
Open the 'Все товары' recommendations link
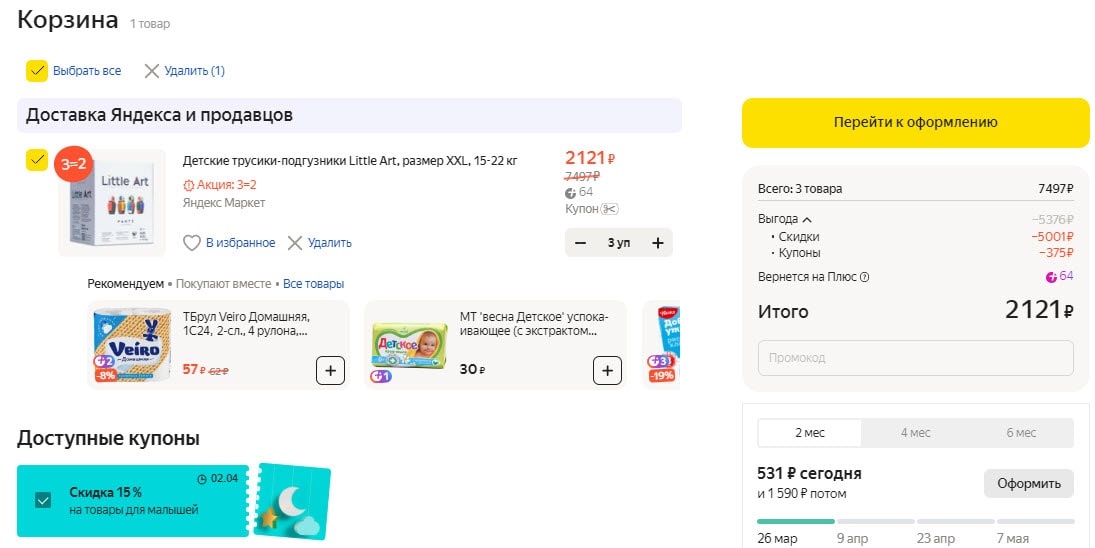click(x=313, y=284)
